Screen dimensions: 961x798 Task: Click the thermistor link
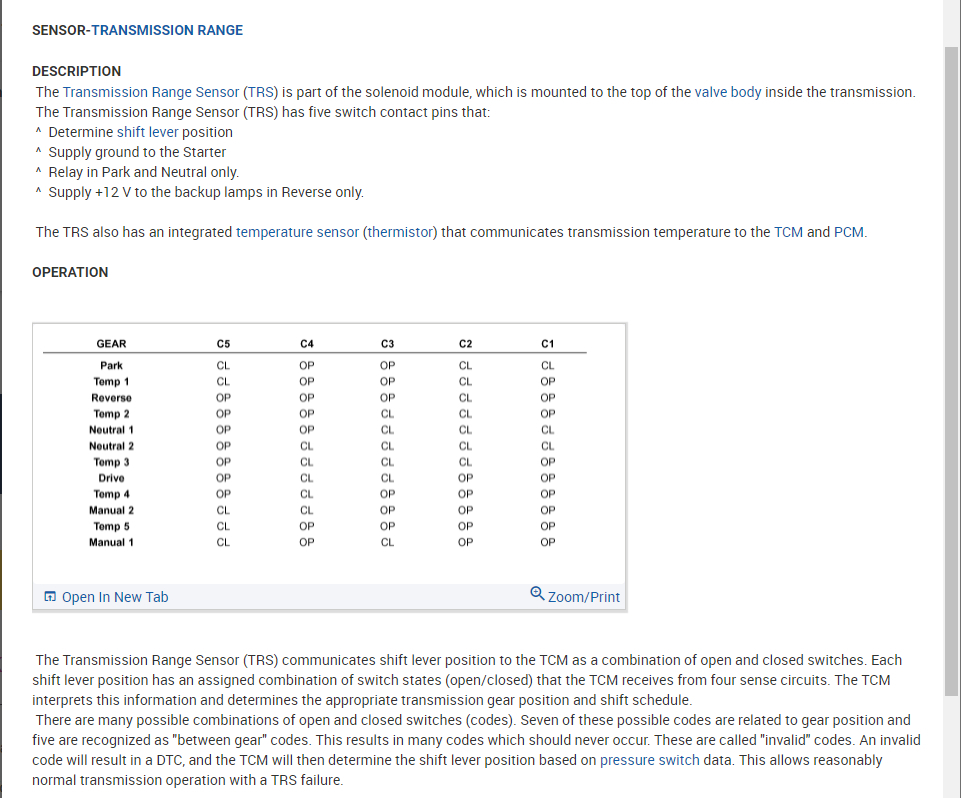[x=400, y=232]
